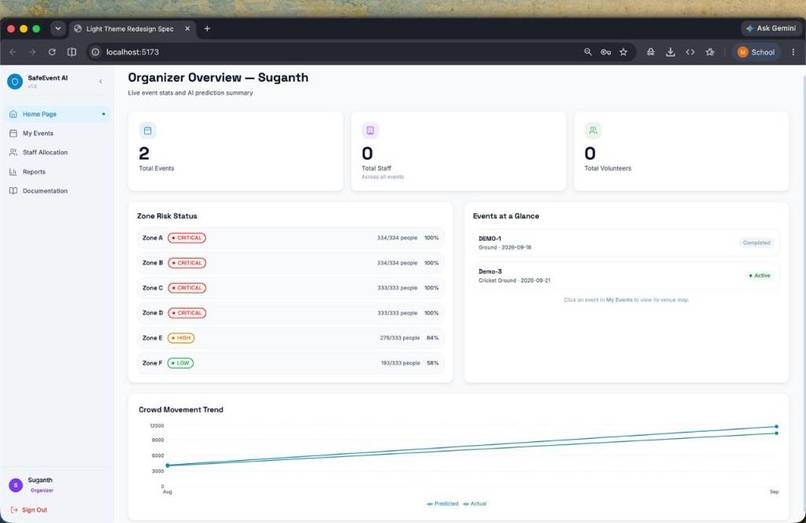Click the Staff Allocation people icon
806x523 pixels.
[x=13, y=152]
